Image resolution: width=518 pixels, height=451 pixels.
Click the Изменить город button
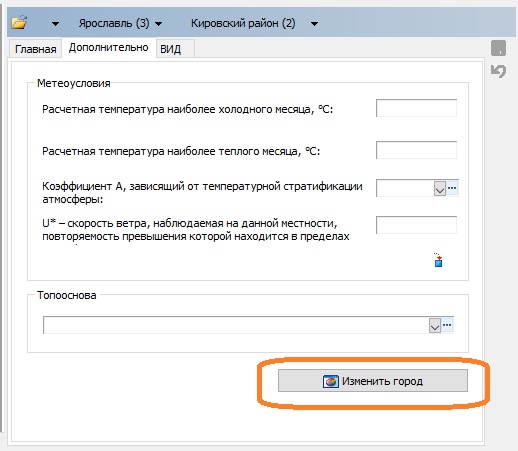[x=373, y=380]
